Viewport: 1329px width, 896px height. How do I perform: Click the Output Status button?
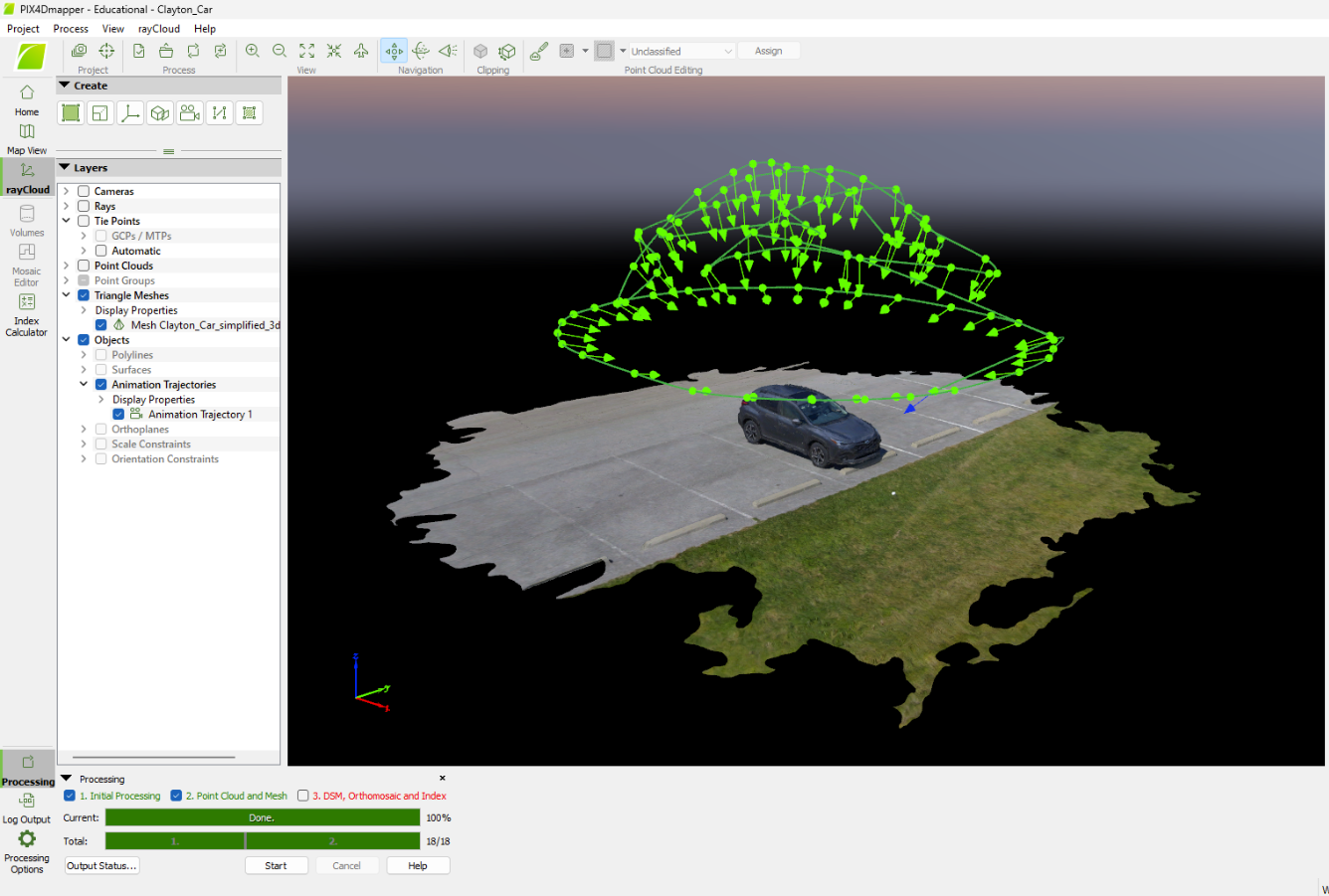coord(101,866)
